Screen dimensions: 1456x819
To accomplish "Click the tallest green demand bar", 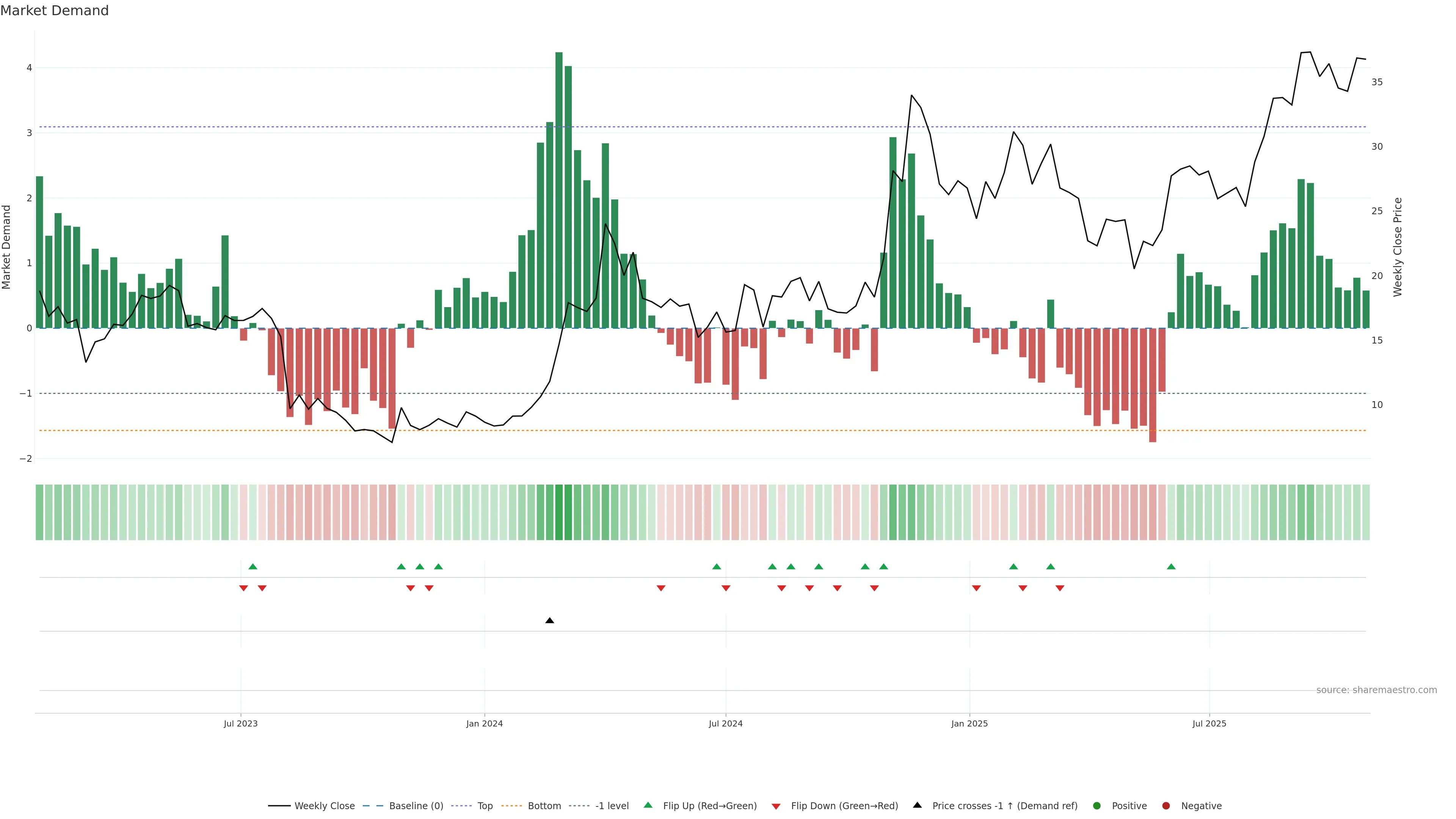I will (559, 190).
